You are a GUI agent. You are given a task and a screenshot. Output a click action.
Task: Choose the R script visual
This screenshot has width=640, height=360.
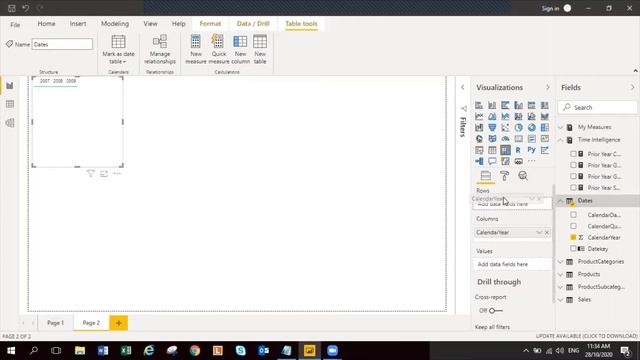point(518,150)
